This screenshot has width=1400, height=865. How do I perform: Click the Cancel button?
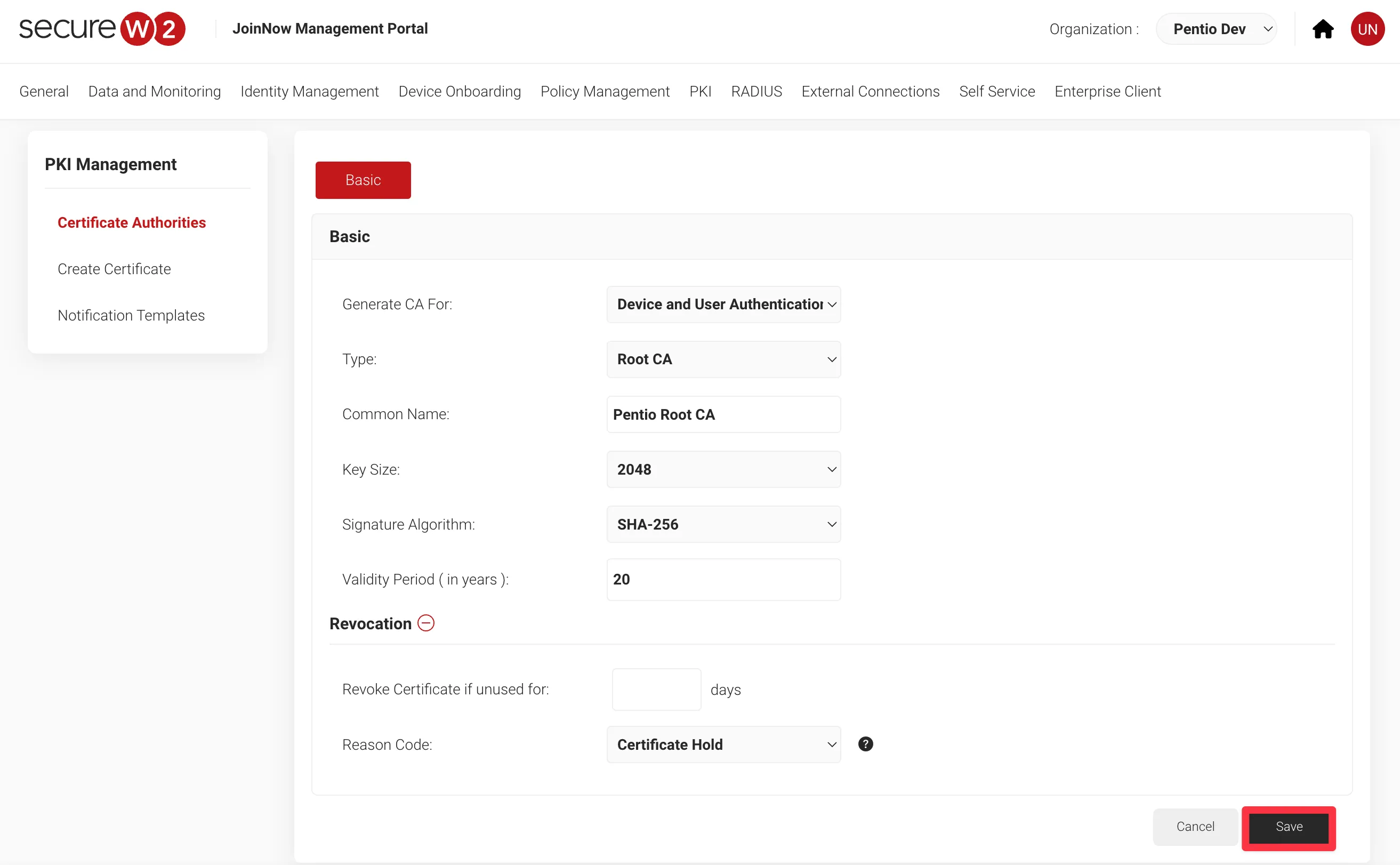click(1195, 827)
